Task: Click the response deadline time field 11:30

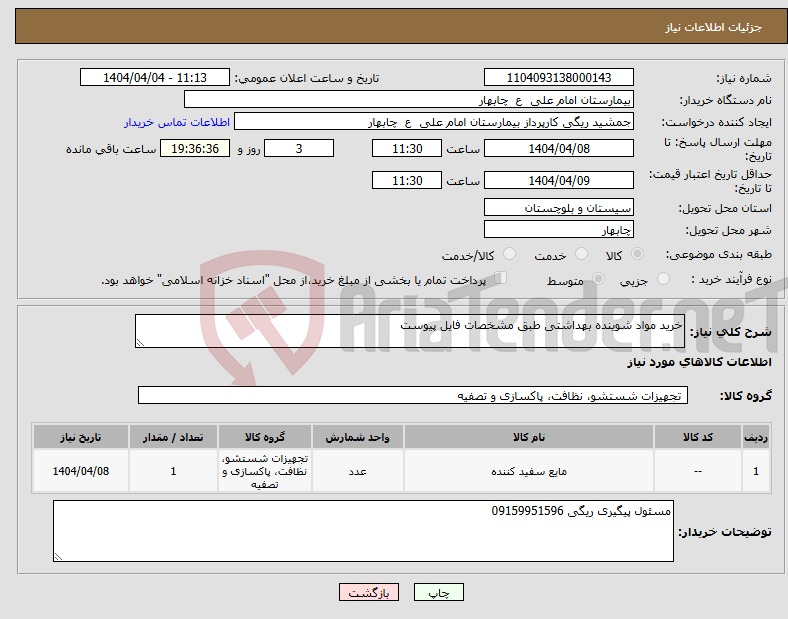Action: (407, 148)
